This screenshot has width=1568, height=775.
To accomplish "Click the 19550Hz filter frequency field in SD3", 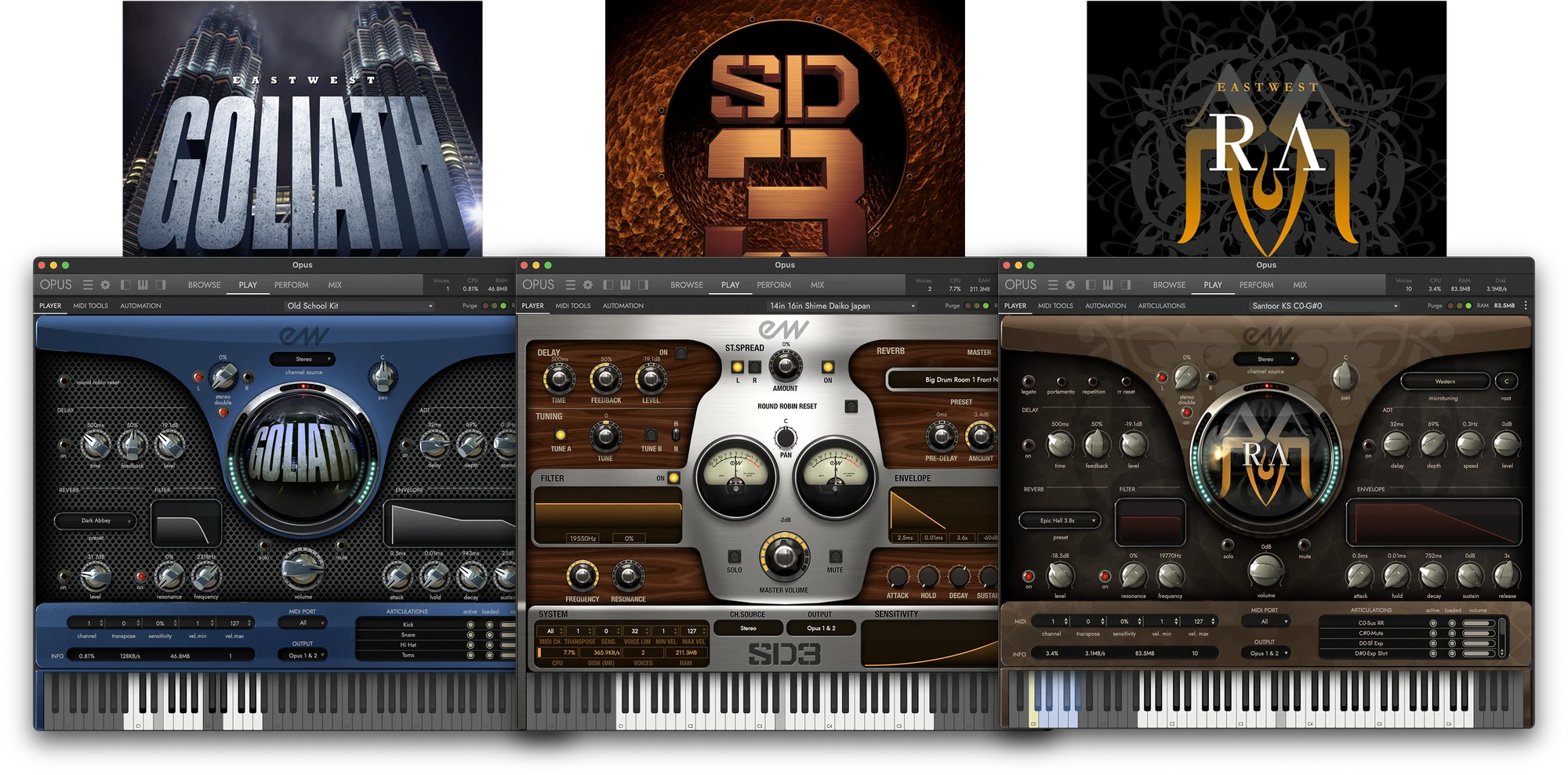I will [x=583, y=538].
